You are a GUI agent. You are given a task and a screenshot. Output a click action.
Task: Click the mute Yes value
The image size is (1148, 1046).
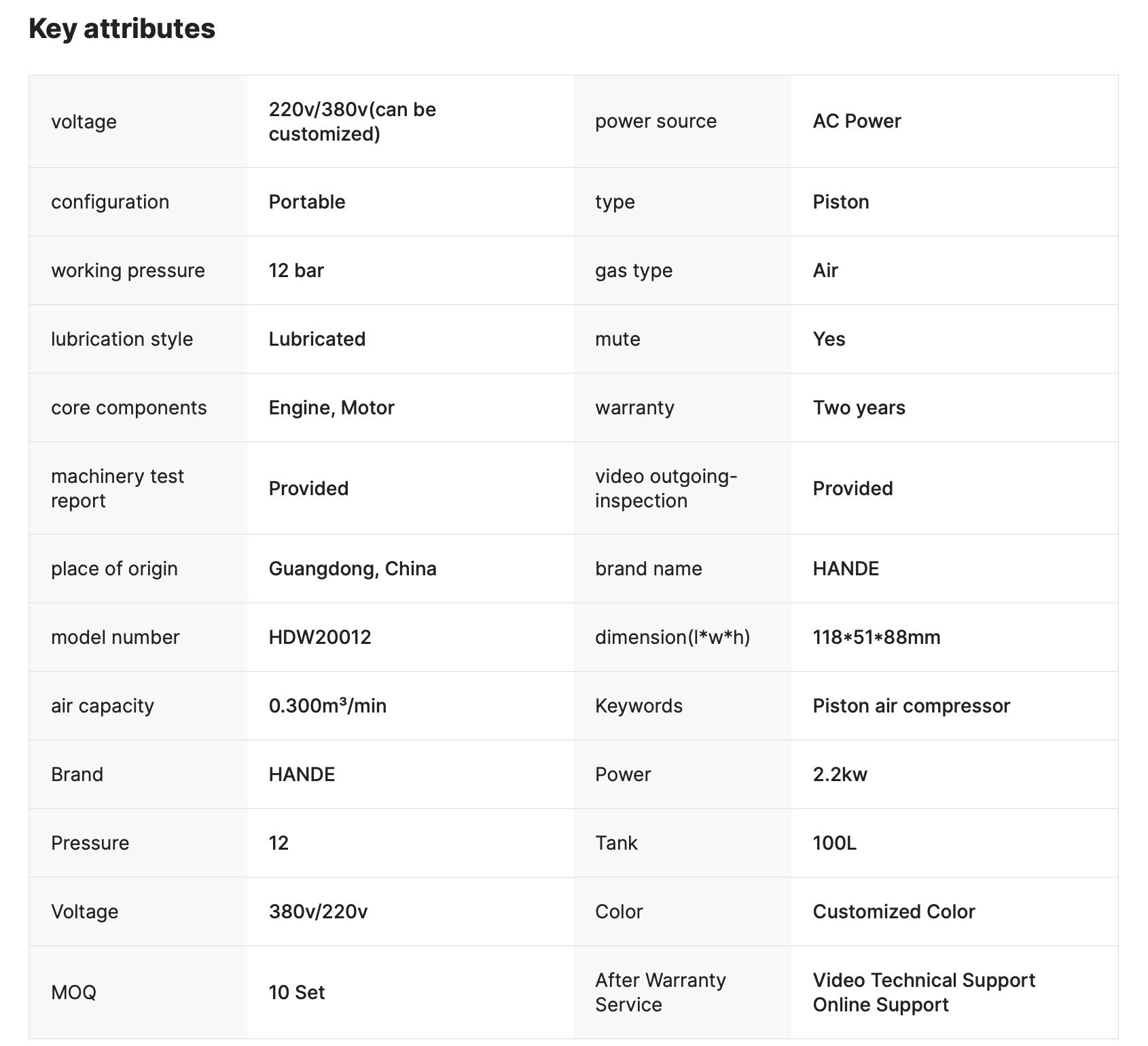tap(829, 339)
